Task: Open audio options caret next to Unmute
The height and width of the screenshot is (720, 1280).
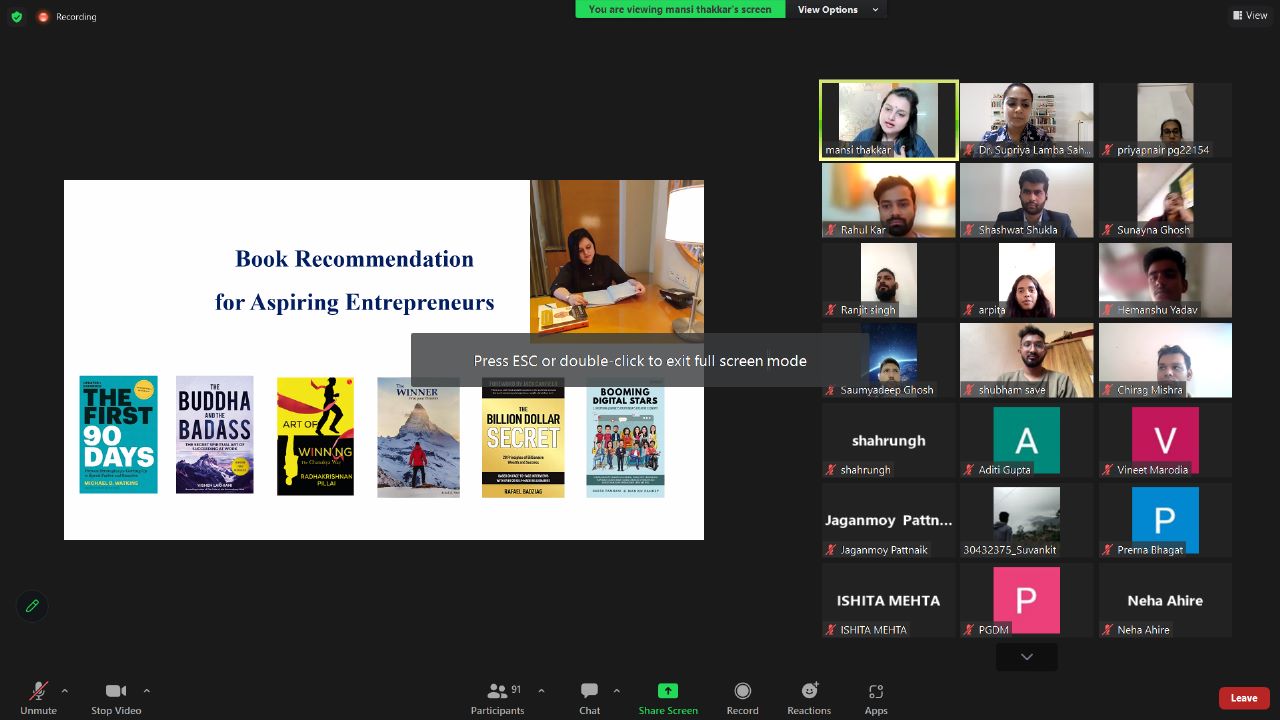Action: [x=65, y=690]
